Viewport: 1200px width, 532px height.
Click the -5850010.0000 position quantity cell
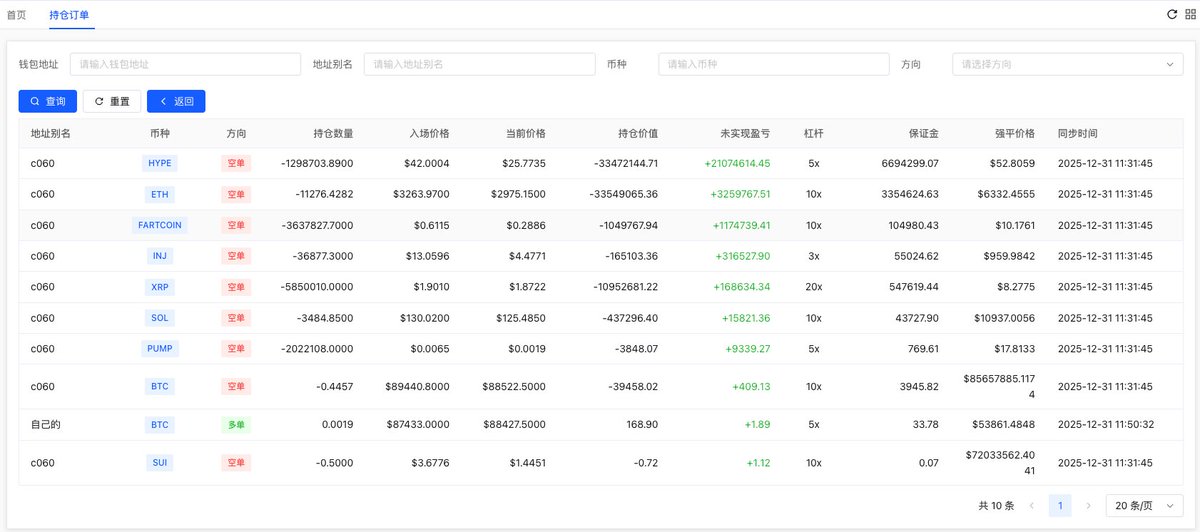point(318,287)
